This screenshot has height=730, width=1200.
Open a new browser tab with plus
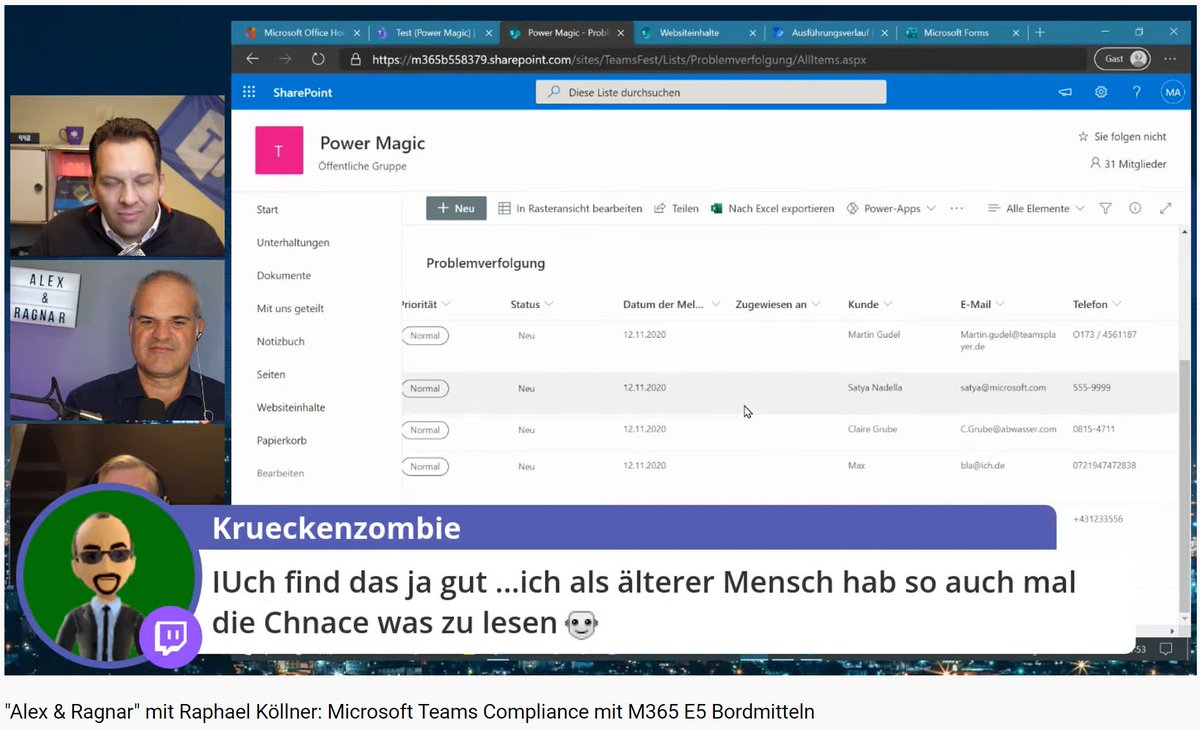pos(1040,32)
